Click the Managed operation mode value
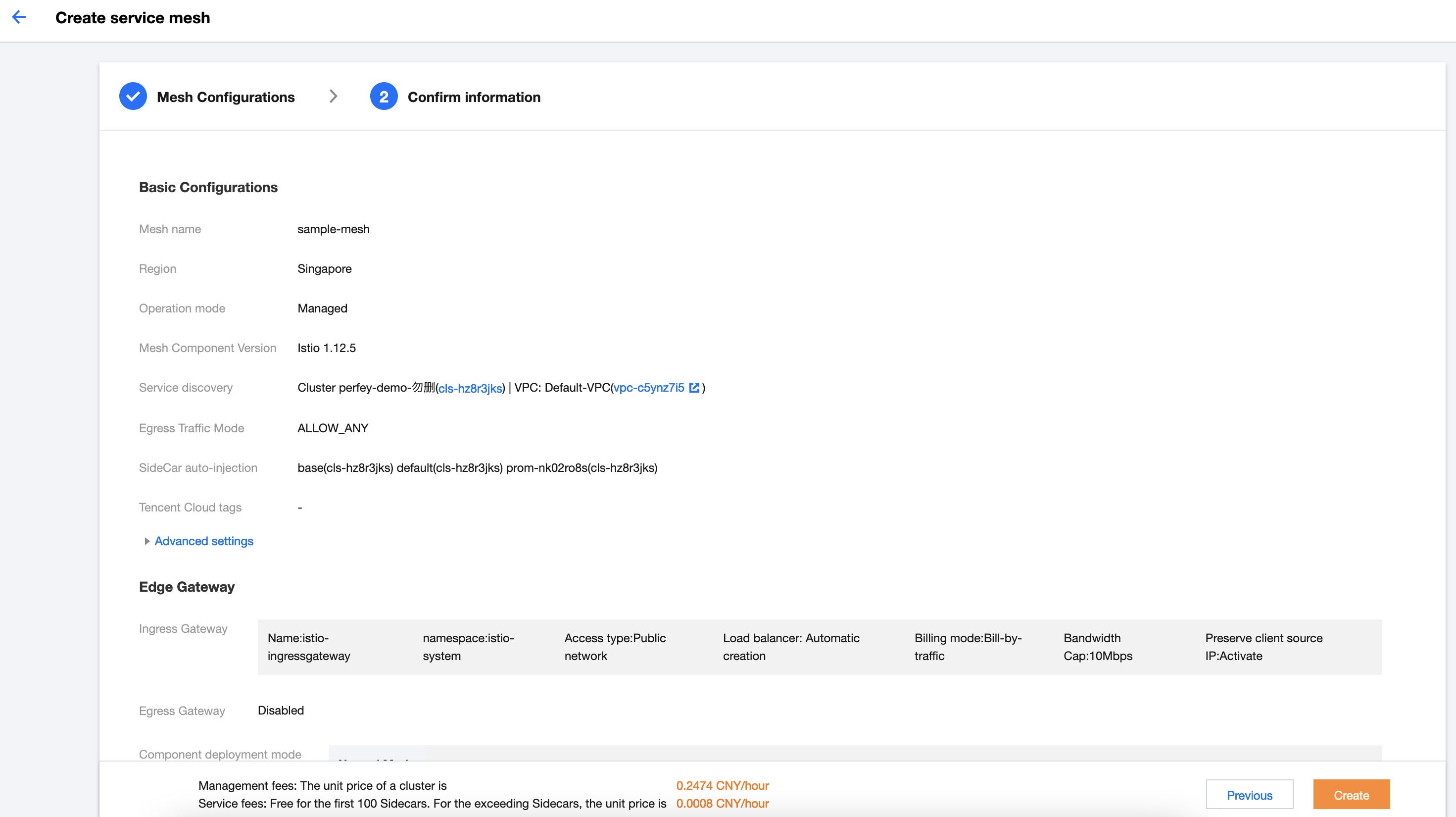 tap(322, 308)
